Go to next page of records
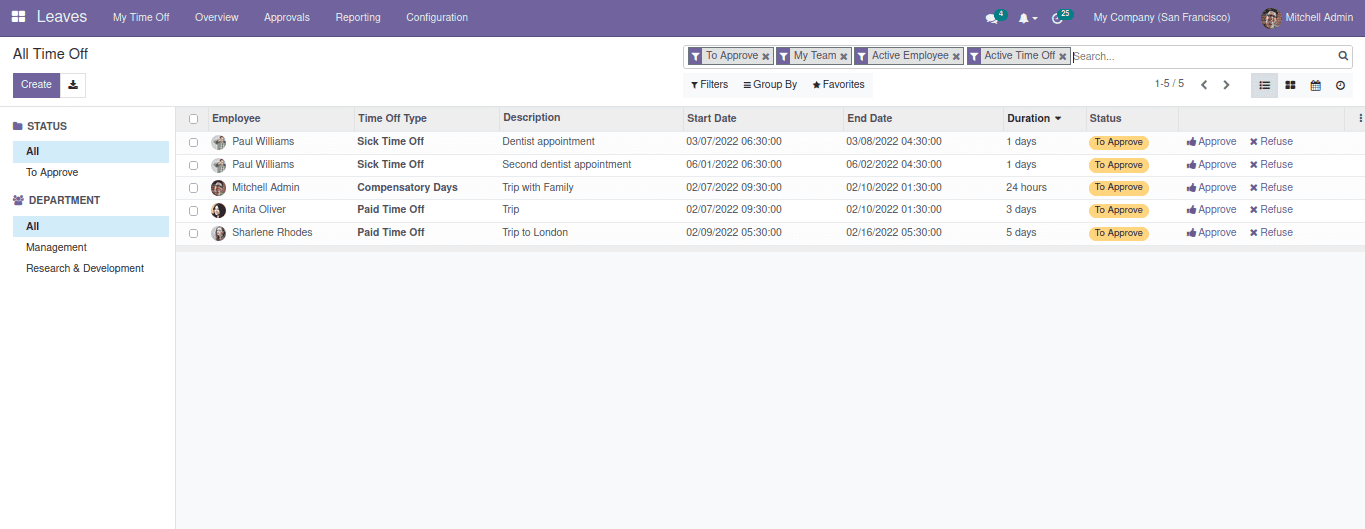 click(x=1226, y=85)
